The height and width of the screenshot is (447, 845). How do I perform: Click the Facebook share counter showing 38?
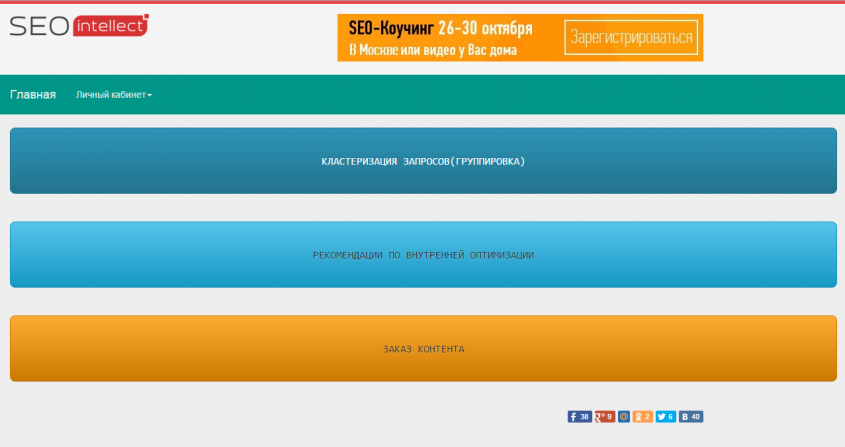tap(585, 416)
